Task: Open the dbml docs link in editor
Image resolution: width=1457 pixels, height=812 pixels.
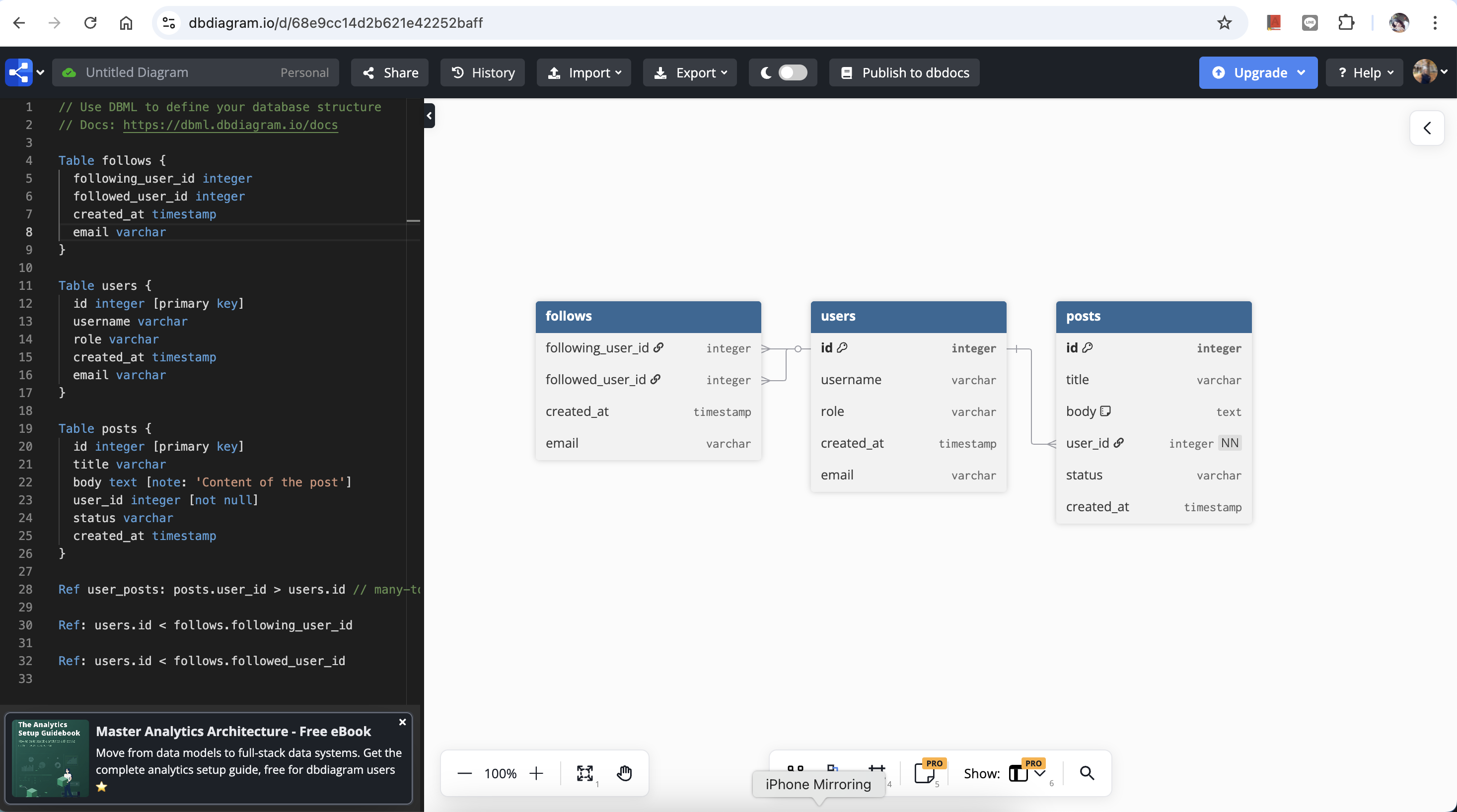Action: [230, 125]
